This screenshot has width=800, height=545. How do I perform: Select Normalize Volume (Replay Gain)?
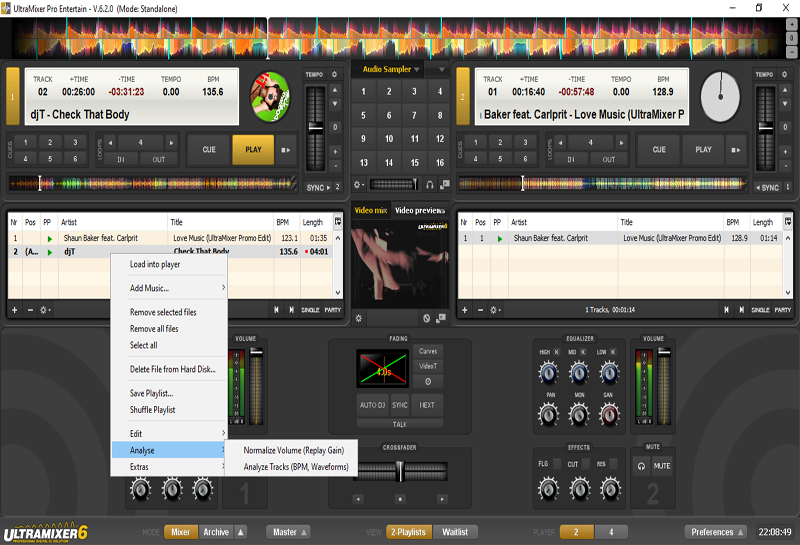click(x=293, y=450)
